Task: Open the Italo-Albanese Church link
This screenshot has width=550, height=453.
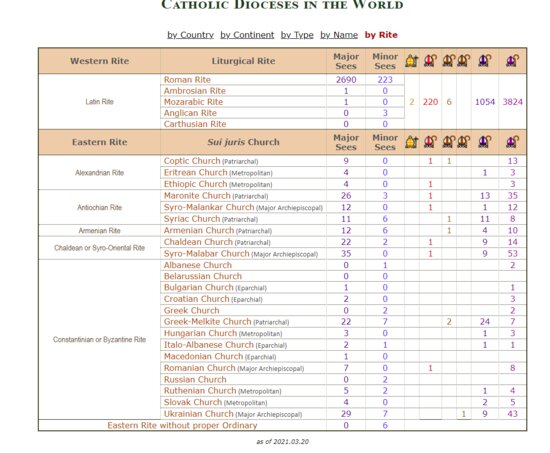Action: (x=209, y=345)
